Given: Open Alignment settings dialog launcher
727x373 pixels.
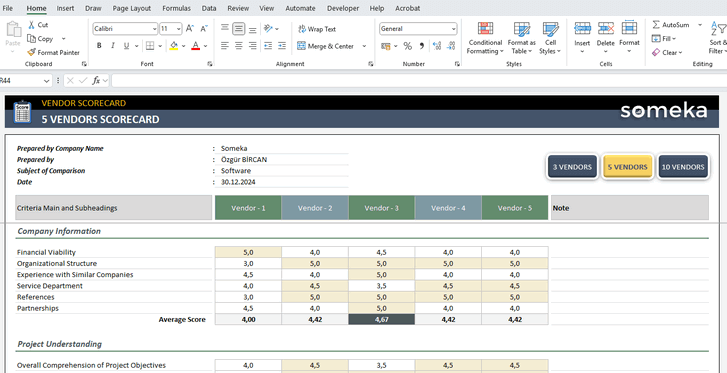Looking at the screenshot, I should (x=370, y=64).
